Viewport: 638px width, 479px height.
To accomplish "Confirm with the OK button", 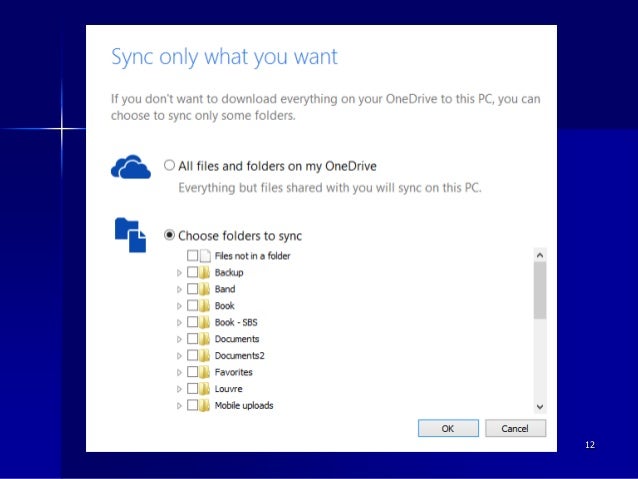I will (x=448, y=429).
